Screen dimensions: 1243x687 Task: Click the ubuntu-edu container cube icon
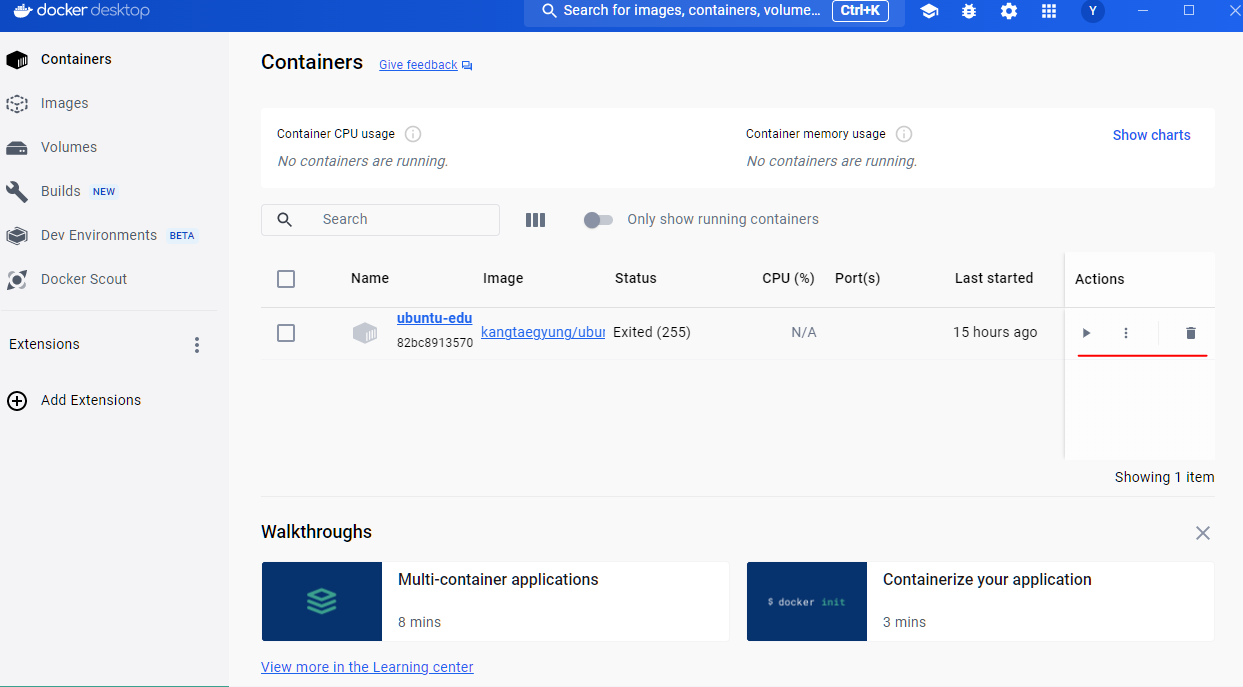(x=365, y=333)
